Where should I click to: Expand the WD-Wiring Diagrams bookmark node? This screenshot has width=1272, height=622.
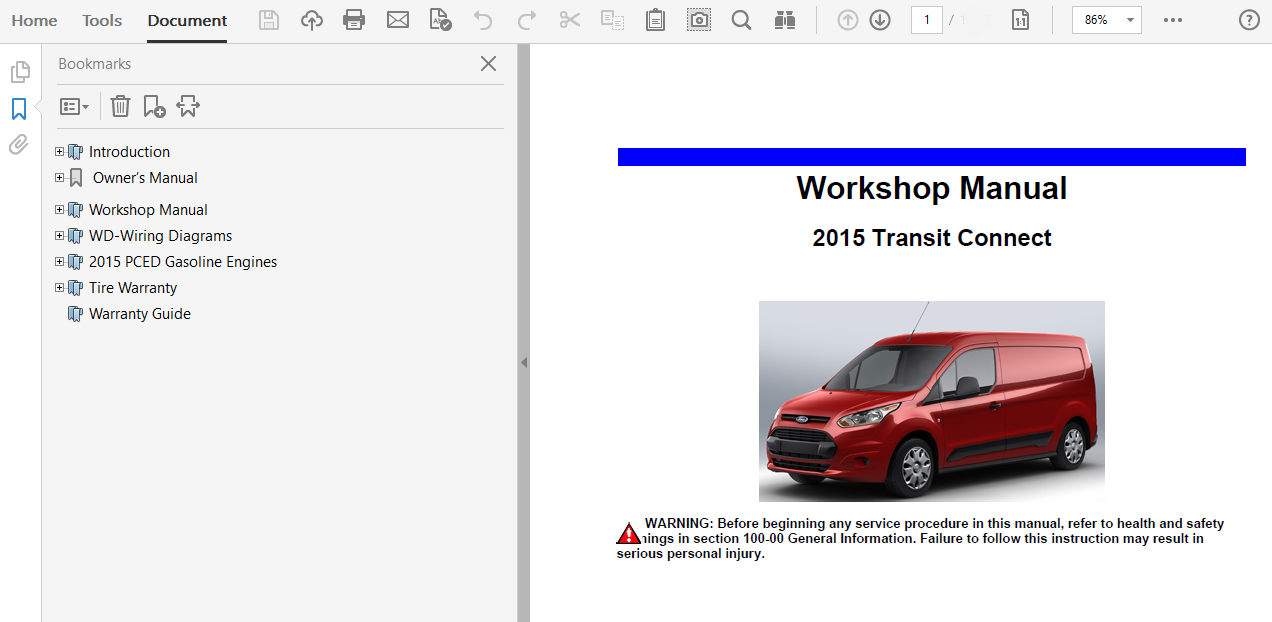click(x=59, y=236)
